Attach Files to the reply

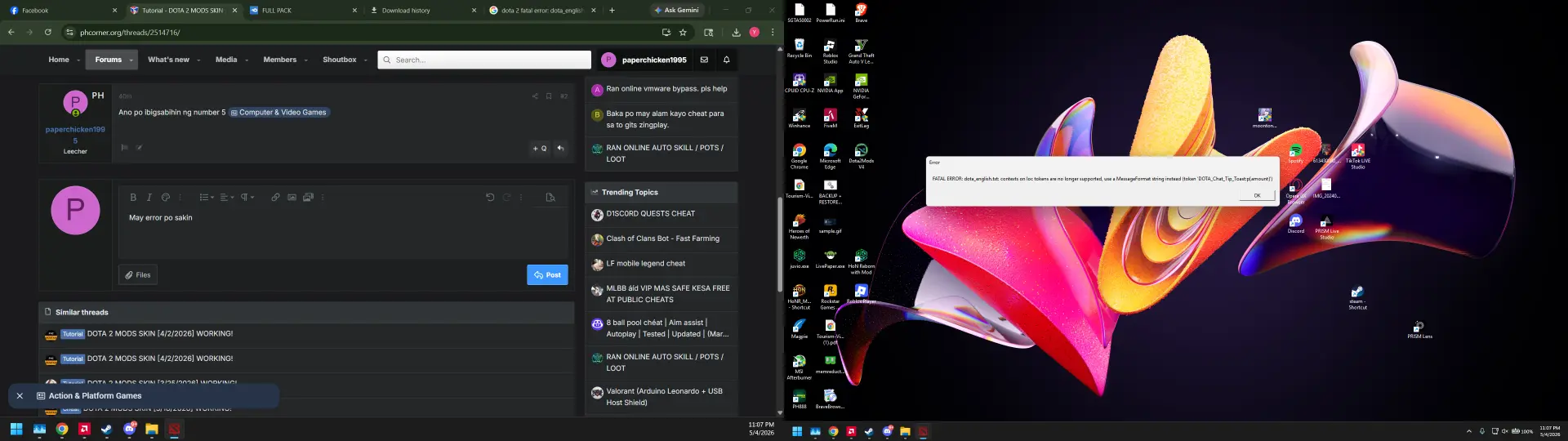(138, 275)
